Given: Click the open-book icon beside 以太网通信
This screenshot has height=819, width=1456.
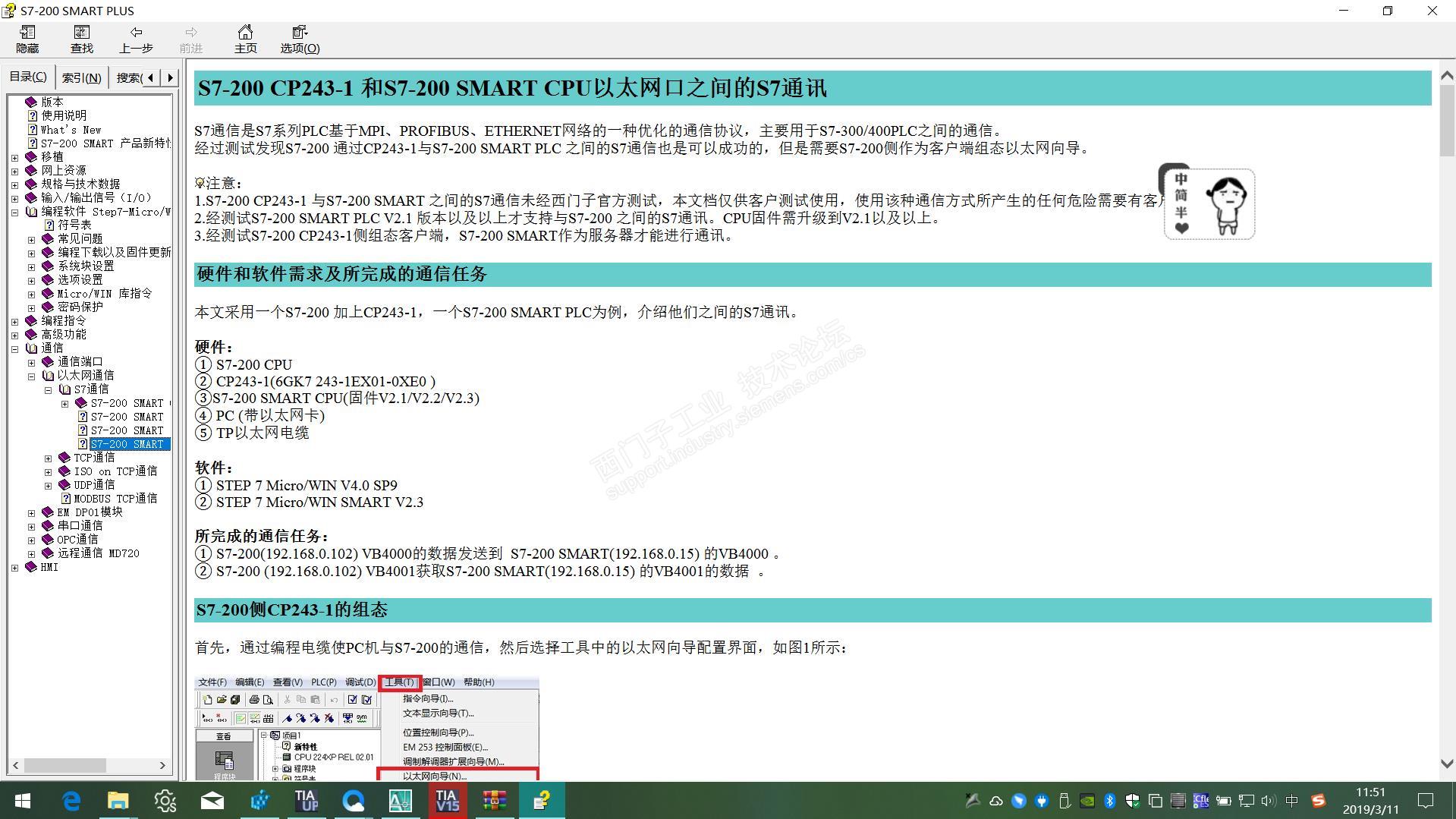Looking at the screenshot, I should point(48,375).
